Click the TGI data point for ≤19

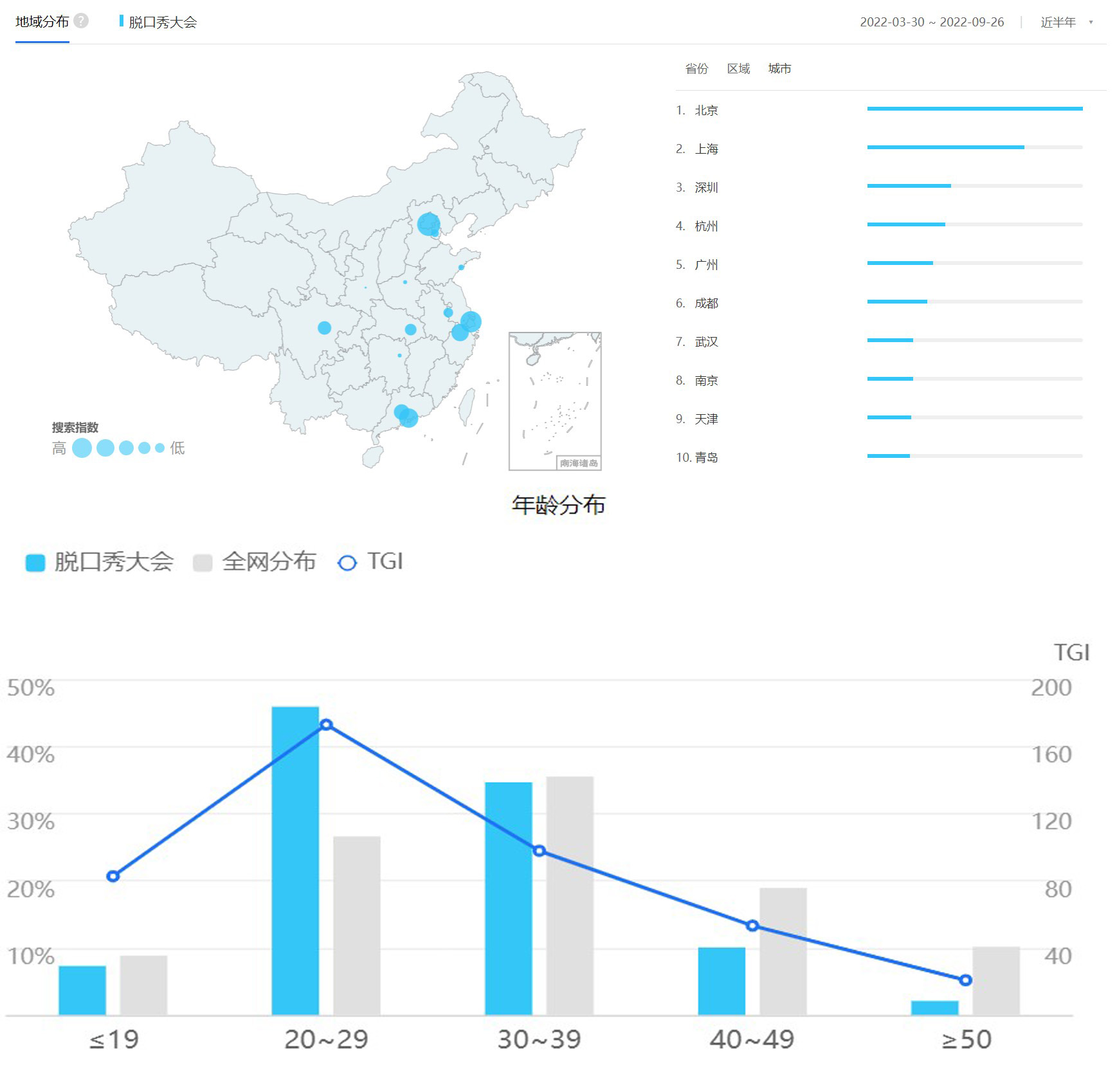[113, 876]
